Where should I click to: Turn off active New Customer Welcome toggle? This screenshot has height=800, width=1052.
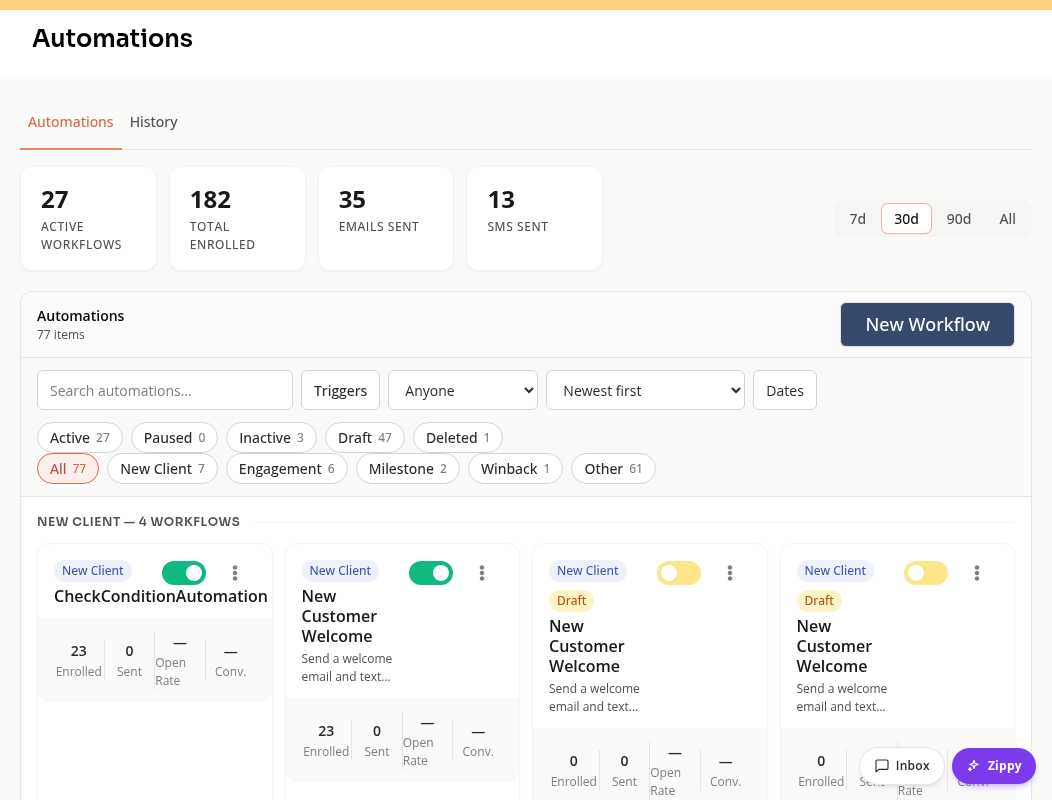[x=431, y=572]
